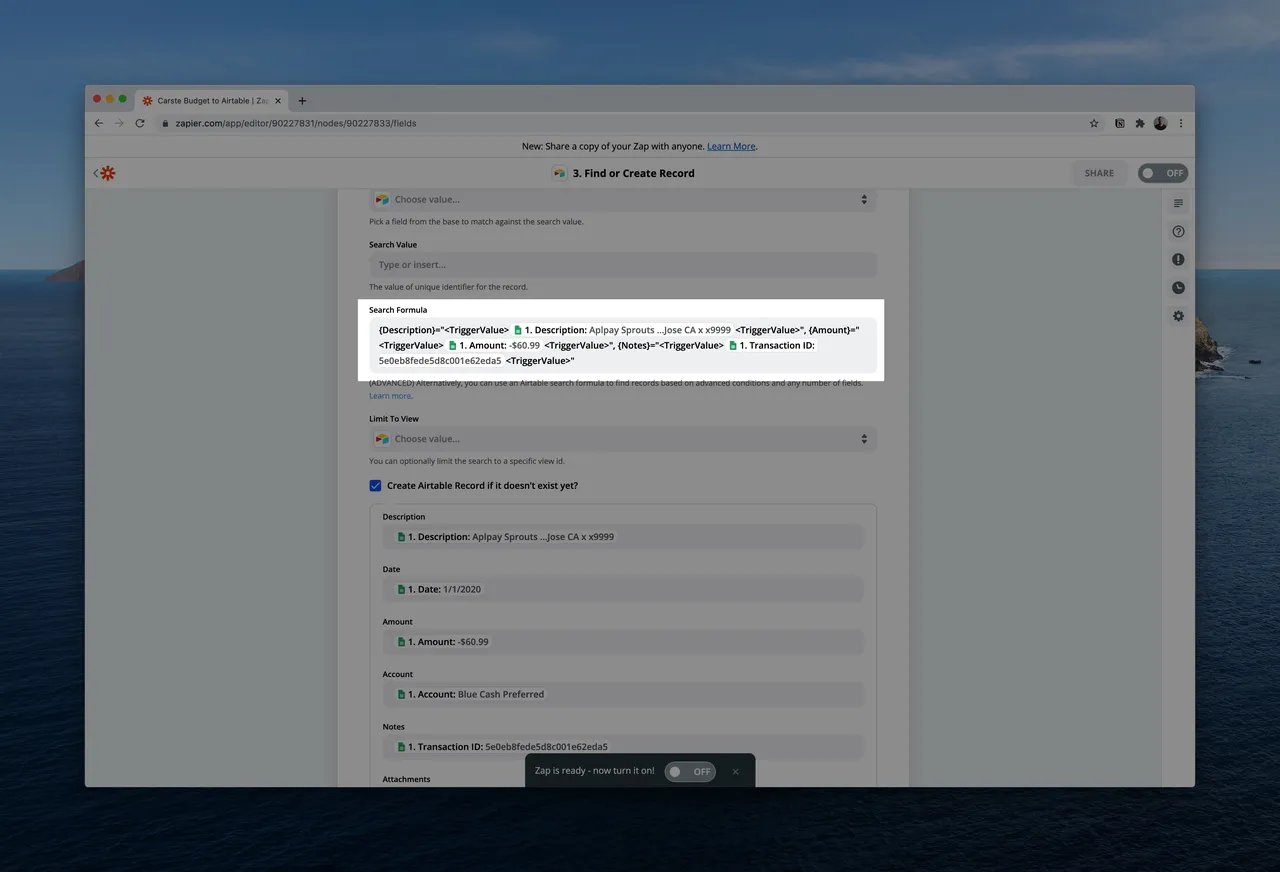Show the alerts exclamation icon
This screenshot has width=1280, height=872.
click(x=1178, y=259)
